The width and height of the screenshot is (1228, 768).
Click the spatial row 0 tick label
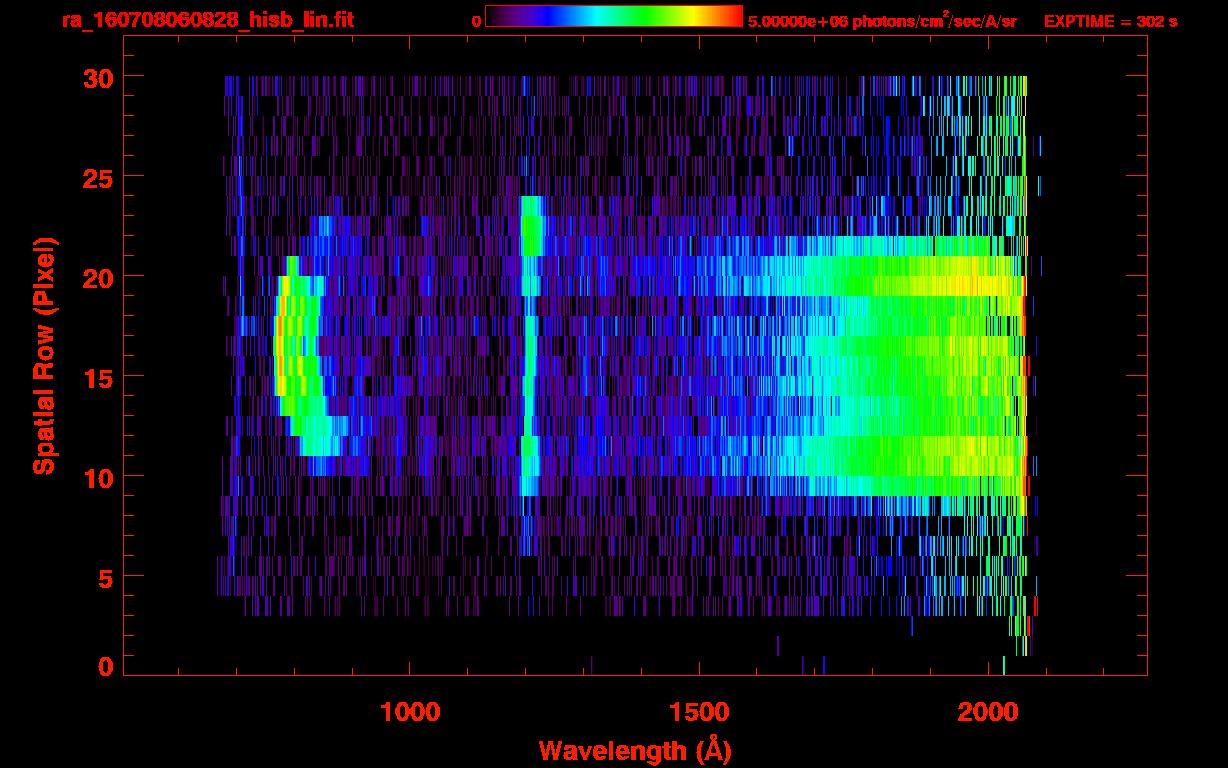pos(104,666)
